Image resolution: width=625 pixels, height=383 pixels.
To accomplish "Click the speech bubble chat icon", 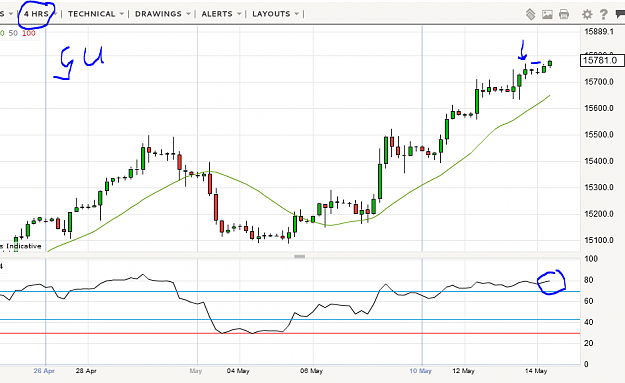I will coord(620,14).
